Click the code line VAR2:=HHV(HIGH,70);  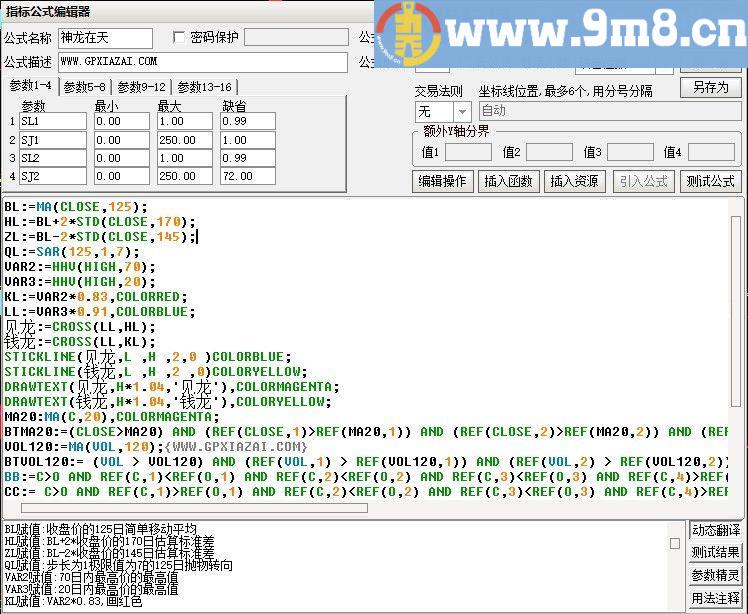[80, 267]
